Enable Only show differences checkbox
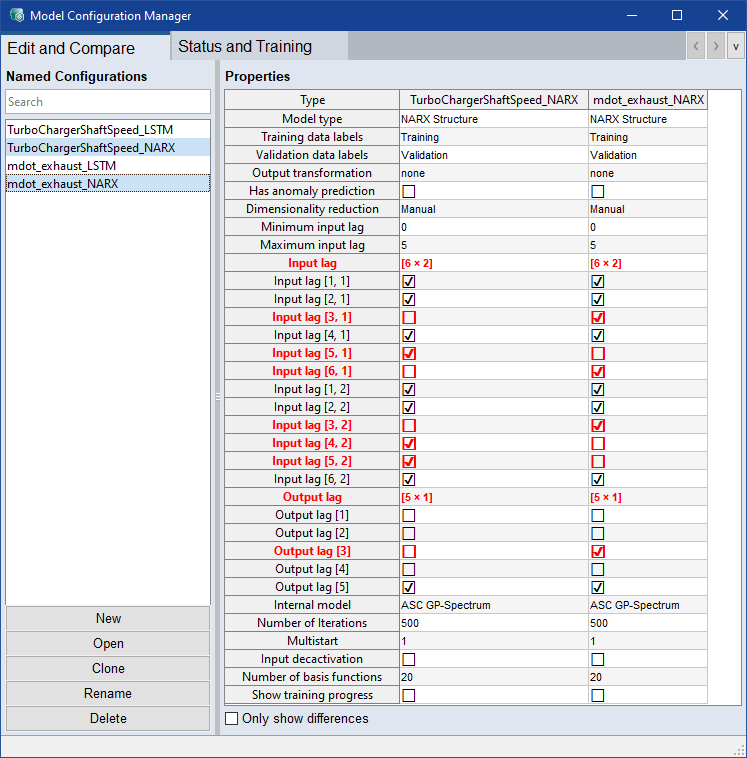 pos(232,718)
